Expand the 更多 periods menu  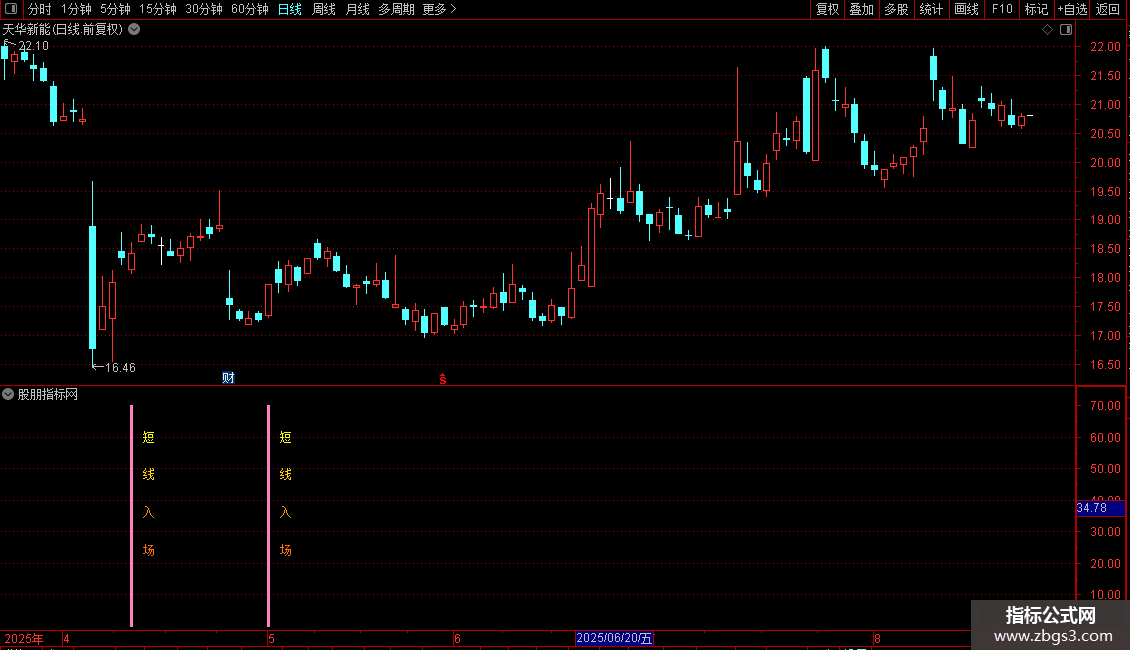click(x=439, y=9)
